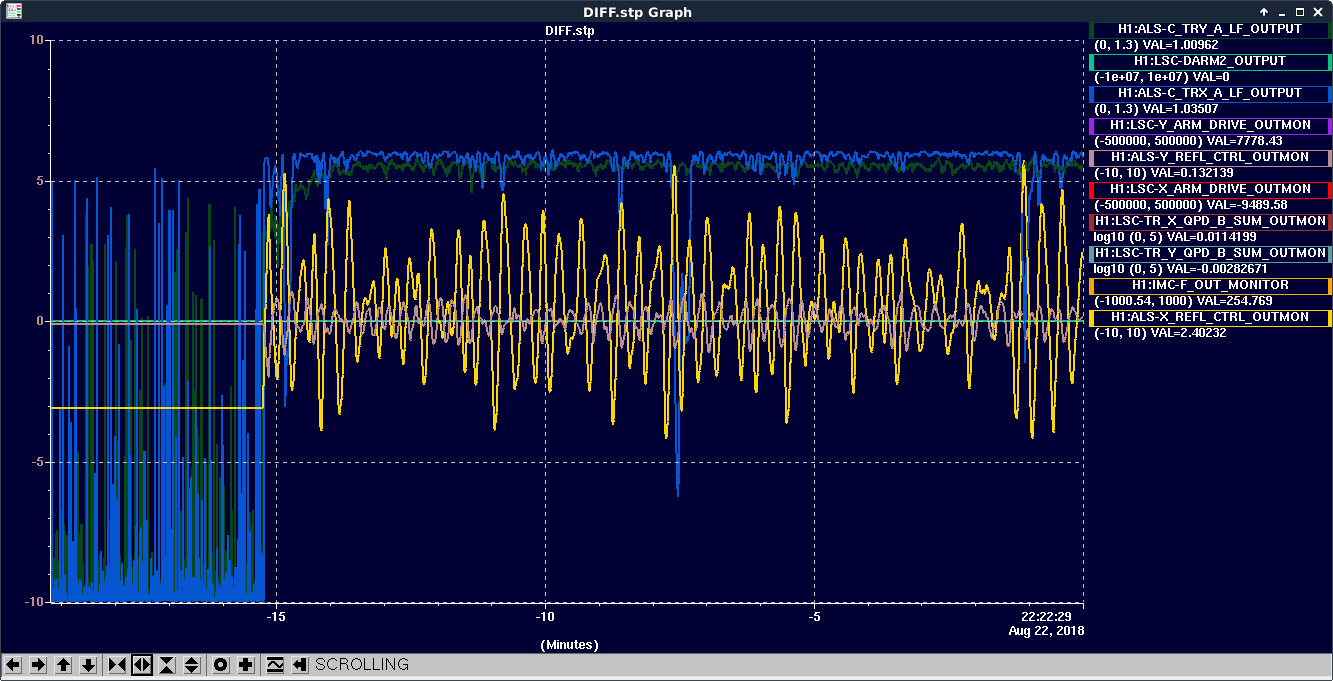Click the SCROLLING status label
The image size is (1333, 681).
pyautogui.click(x=362, y=665)
